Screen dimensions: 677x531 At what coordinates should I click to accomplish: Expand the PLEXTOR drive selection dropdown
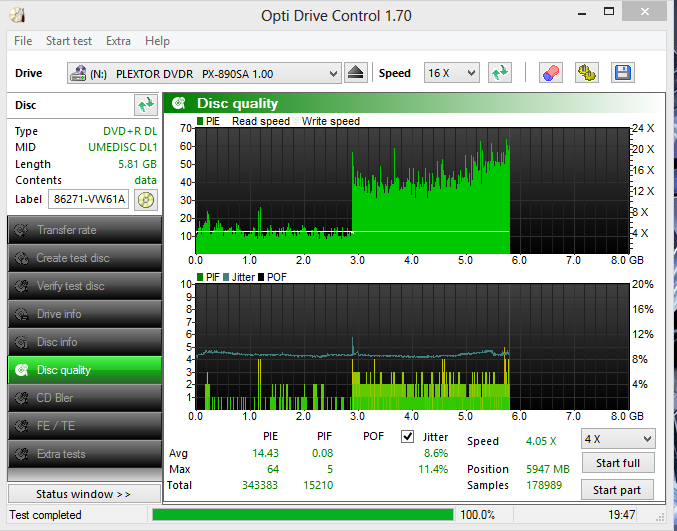tap(204, 73)
